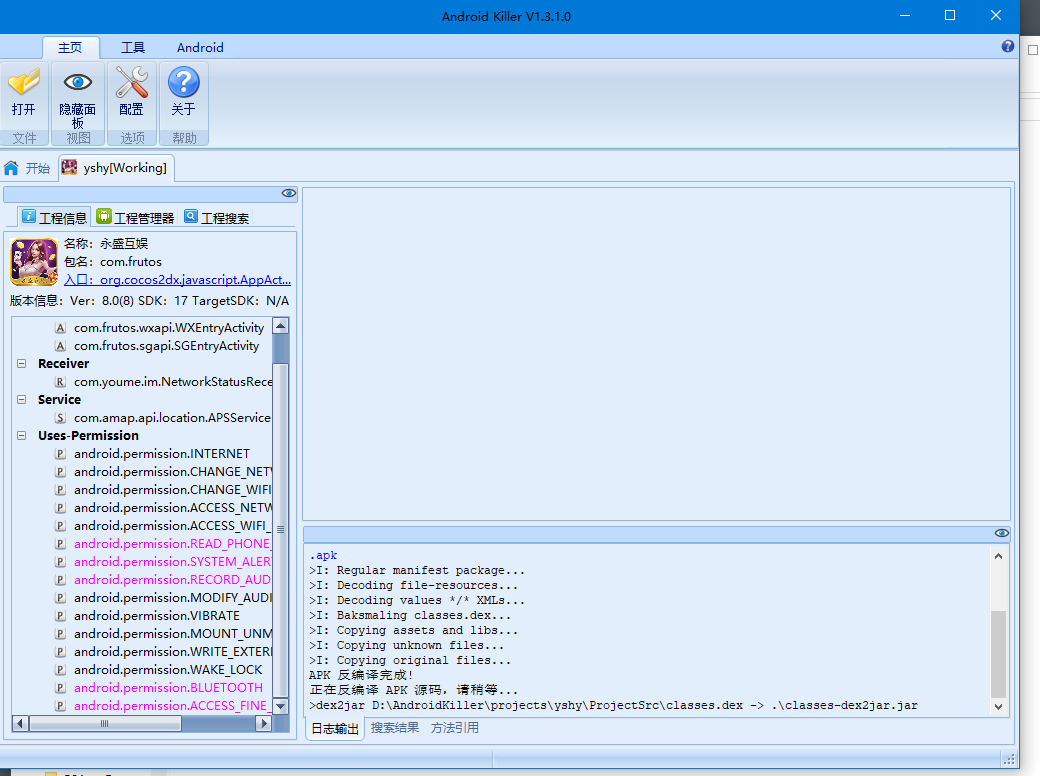Toggle the eye icon above the log output panel

(1001, 533)
